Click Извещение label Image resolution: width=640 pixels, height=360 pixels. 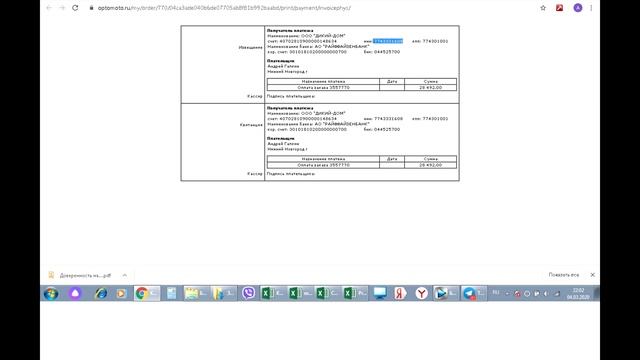click(251, 47)
